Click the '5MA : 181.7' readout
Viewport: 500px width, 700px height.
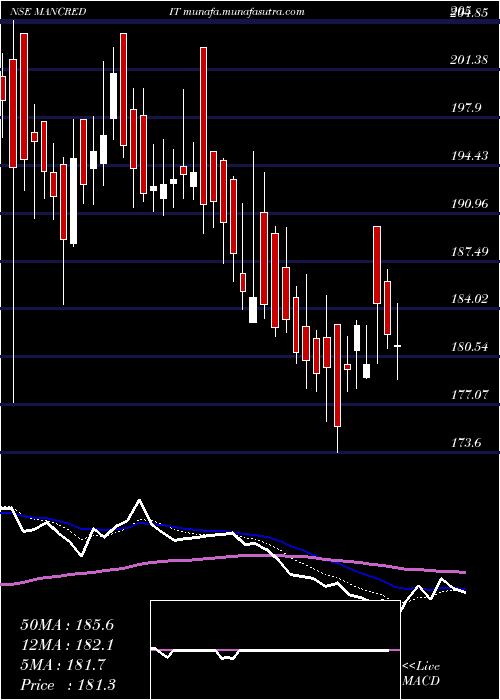click(63, 665)
